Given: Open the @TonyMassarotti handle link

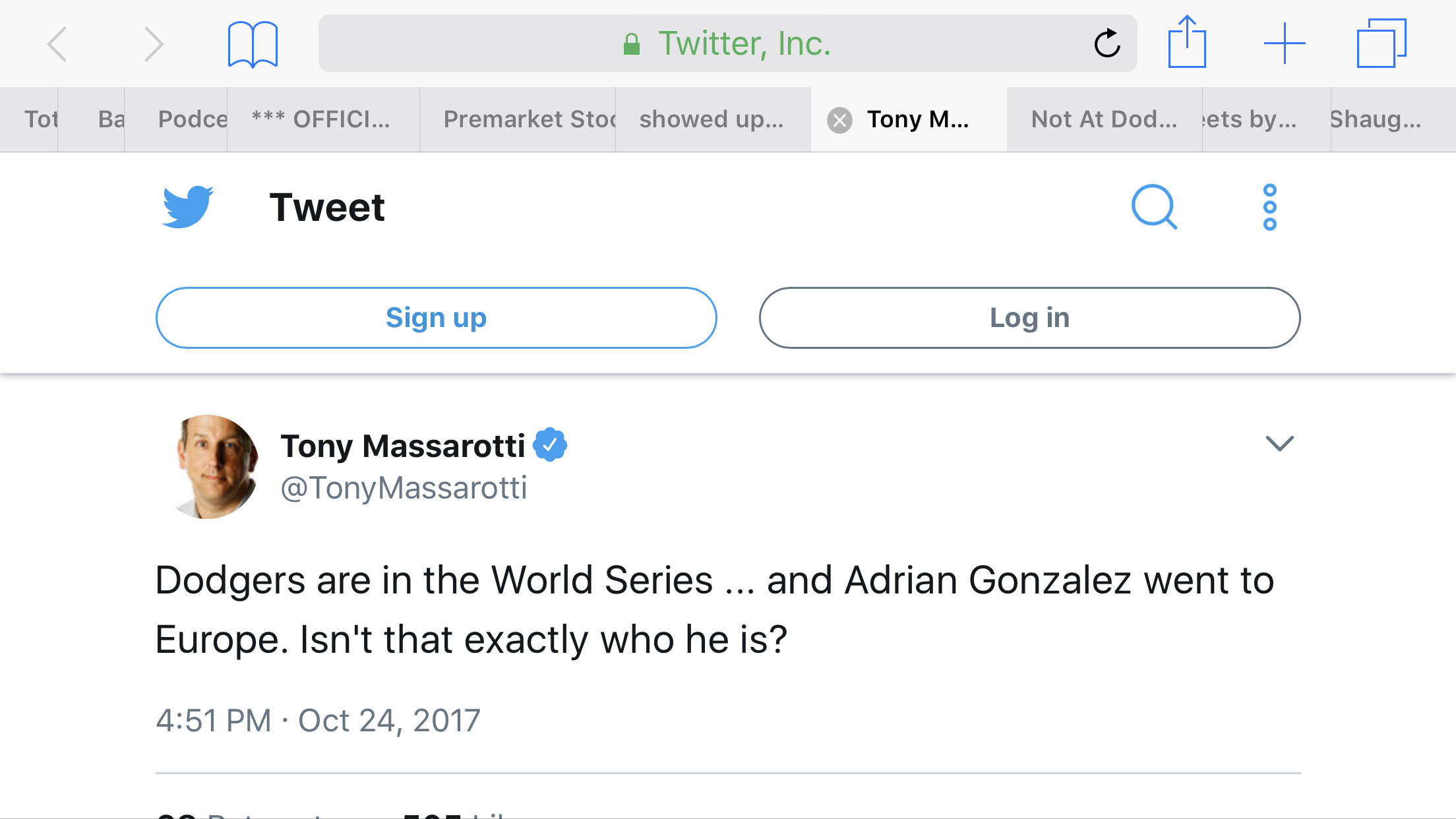Looking at the screenshot, I should point(404,489).
